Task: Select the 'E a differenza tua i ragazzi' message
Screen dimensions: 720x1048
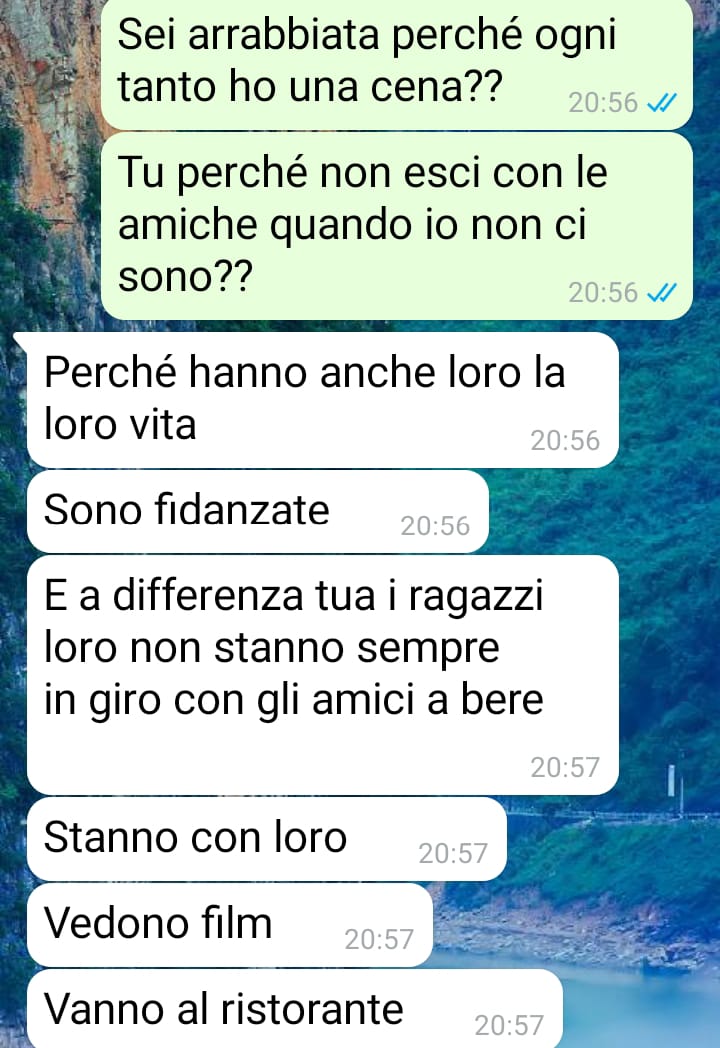Action: (322, 675)
